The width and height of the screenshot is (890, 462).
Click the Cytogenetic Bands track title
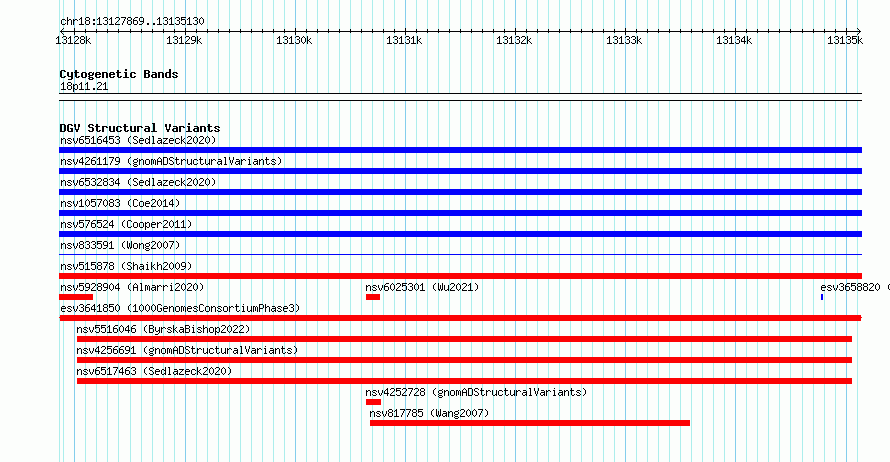tap(119, 74)
